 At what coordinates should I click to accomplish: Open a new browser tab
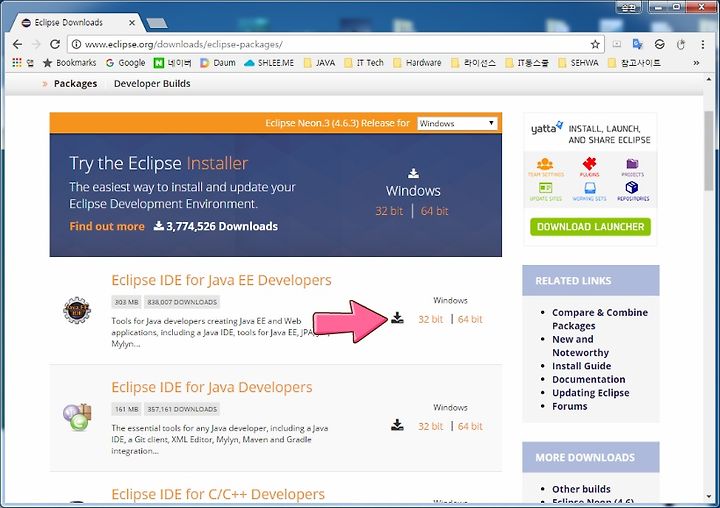click(x=157, y=23)
